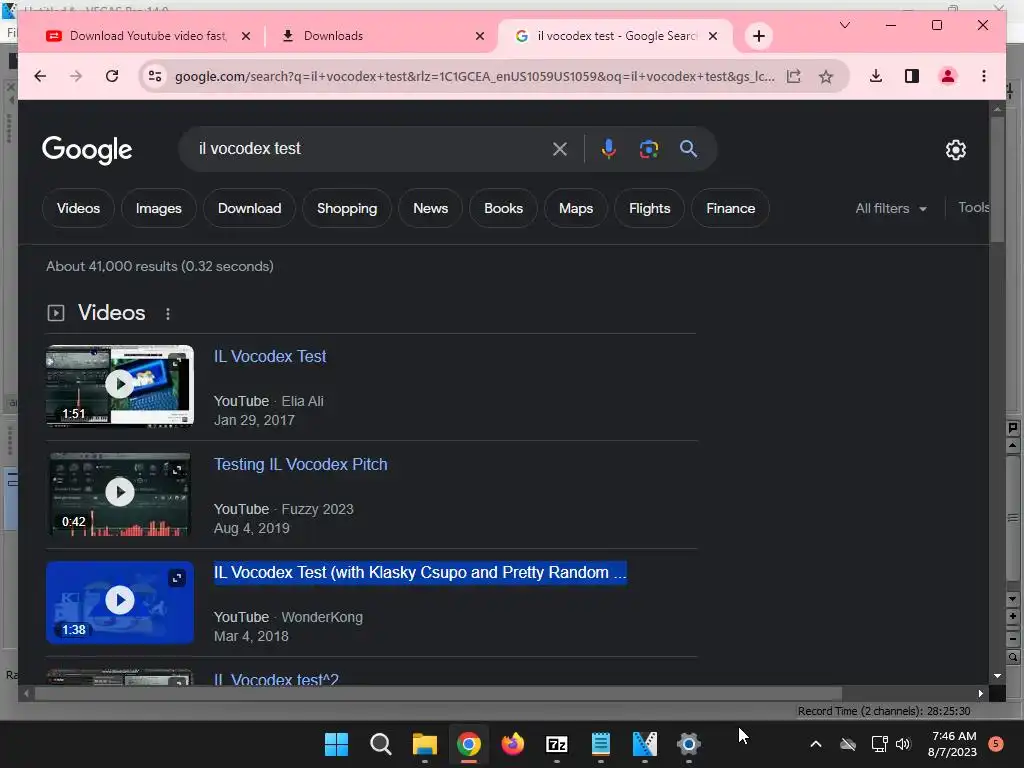Open Testing IL Vocodex Pitch link
The width and height of the screenshot is (1024, 768).
[x=300, y=464]
